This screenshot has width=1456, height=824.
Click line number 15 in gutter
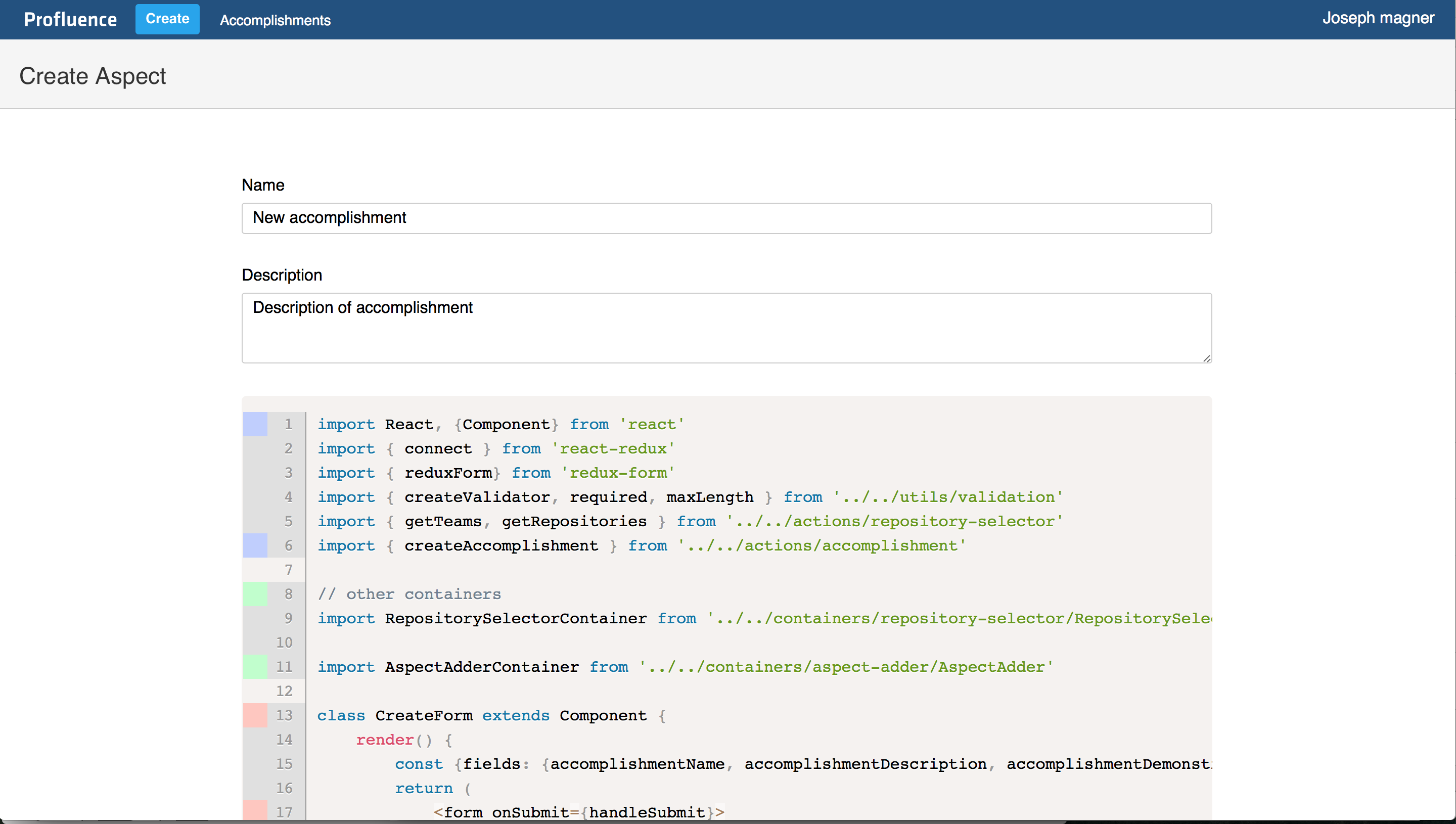pos(284,764)
